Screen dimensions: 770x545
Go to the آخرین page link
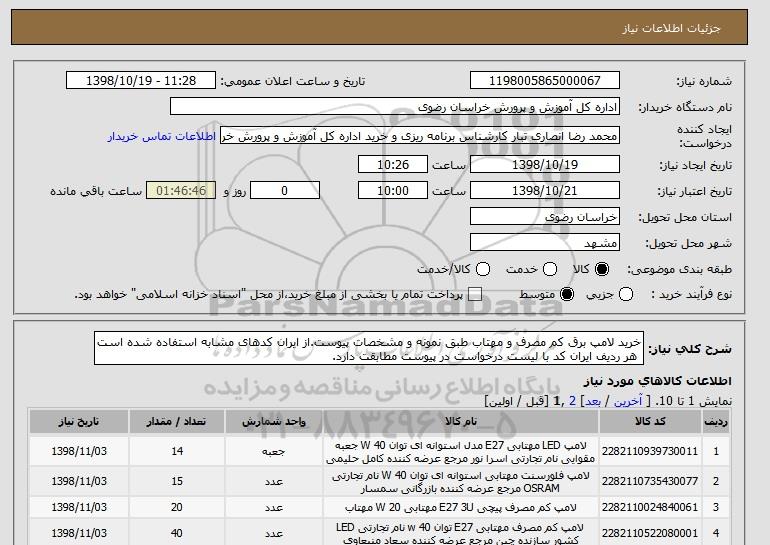coord(628,401)
